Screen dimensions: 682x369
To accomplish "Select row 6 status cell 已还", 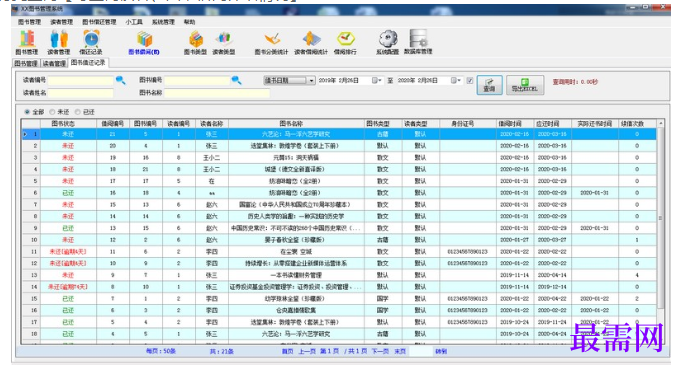I will click(x=68, y=193).
